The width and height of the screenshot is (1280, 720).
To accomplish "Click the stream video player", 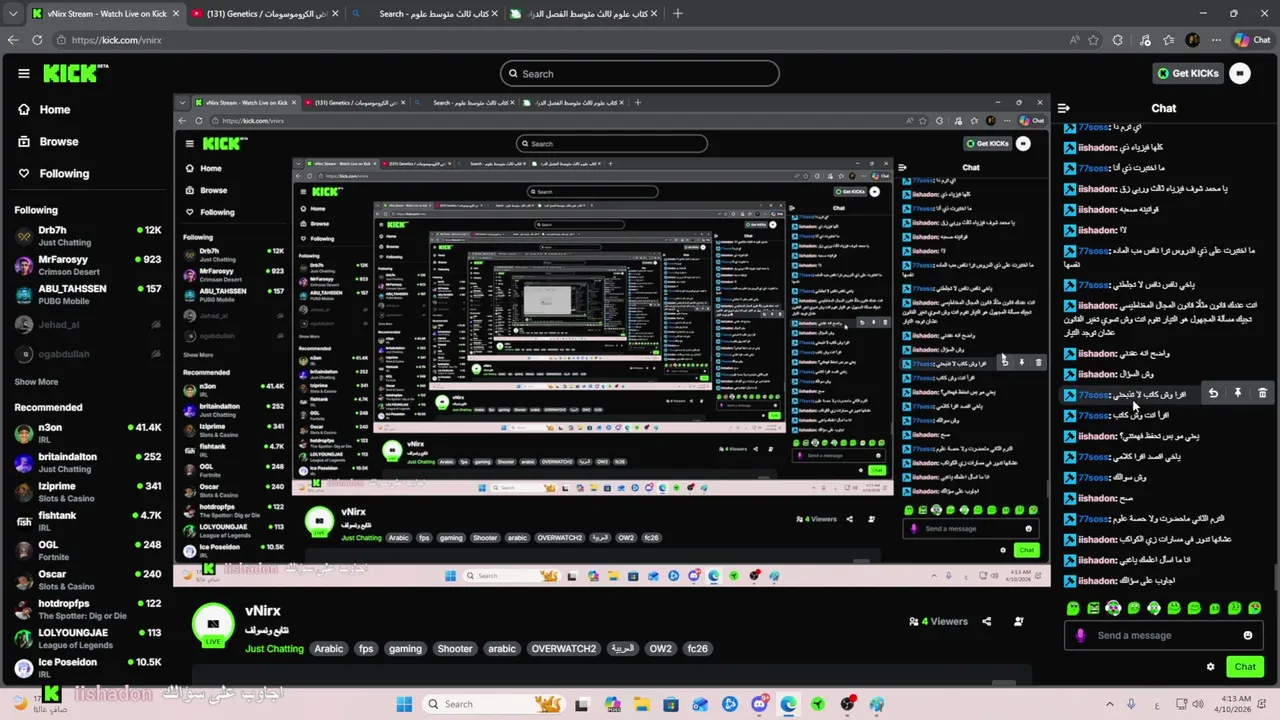I will (611, 340).
